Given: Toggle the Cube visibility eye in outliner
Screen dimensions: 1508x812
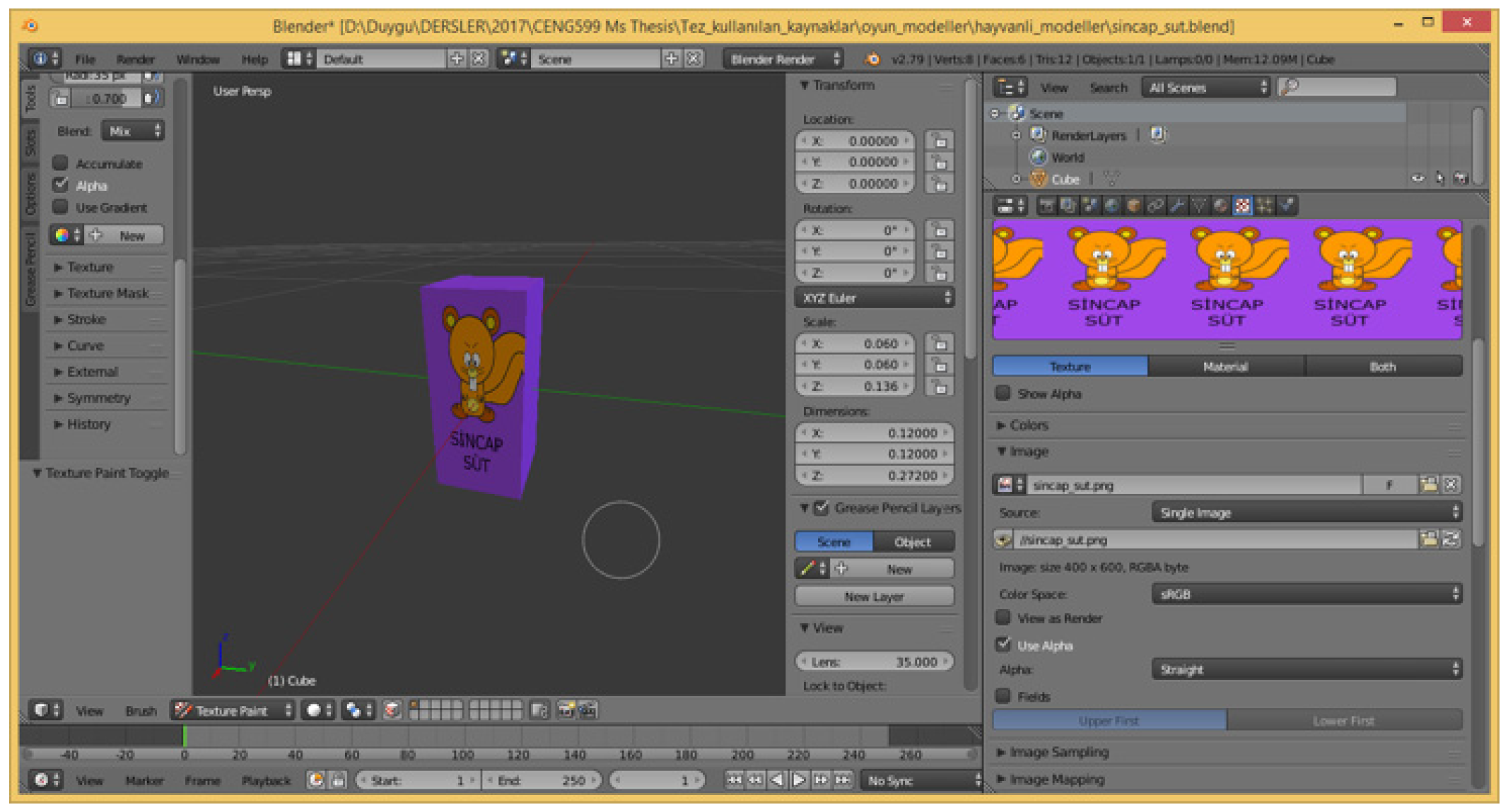Looking at the screenshot, I should [x=1418, y=179].
